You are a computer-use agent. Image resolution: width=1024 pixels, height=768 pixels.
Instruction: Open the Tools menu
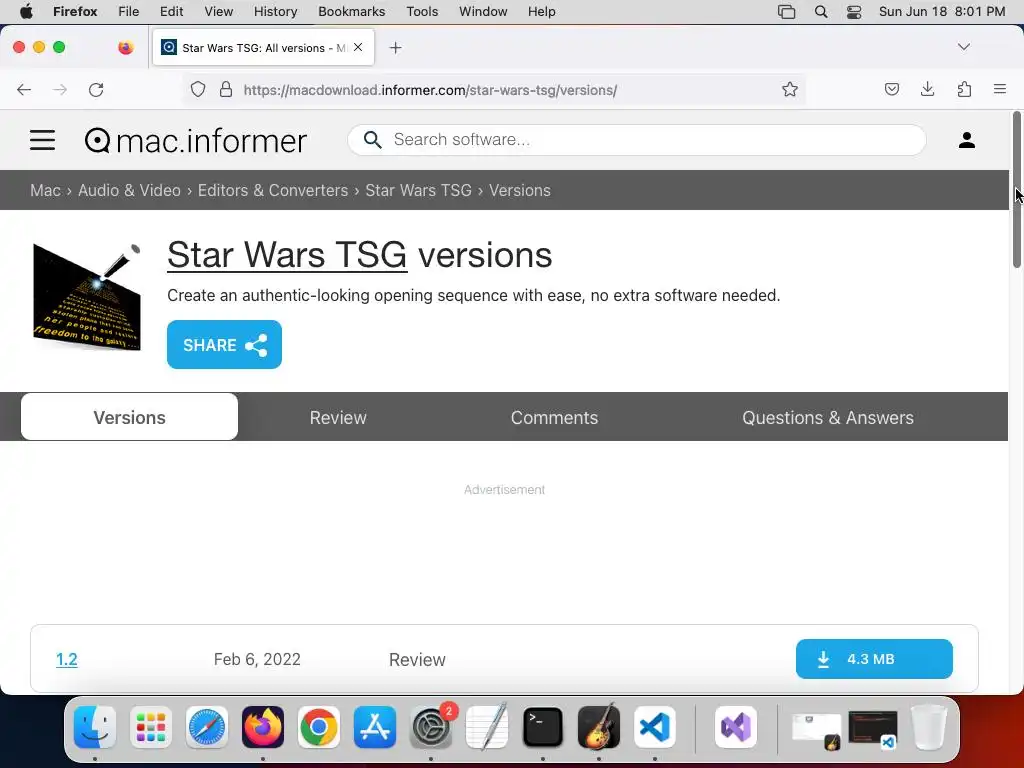pos(422,11)
